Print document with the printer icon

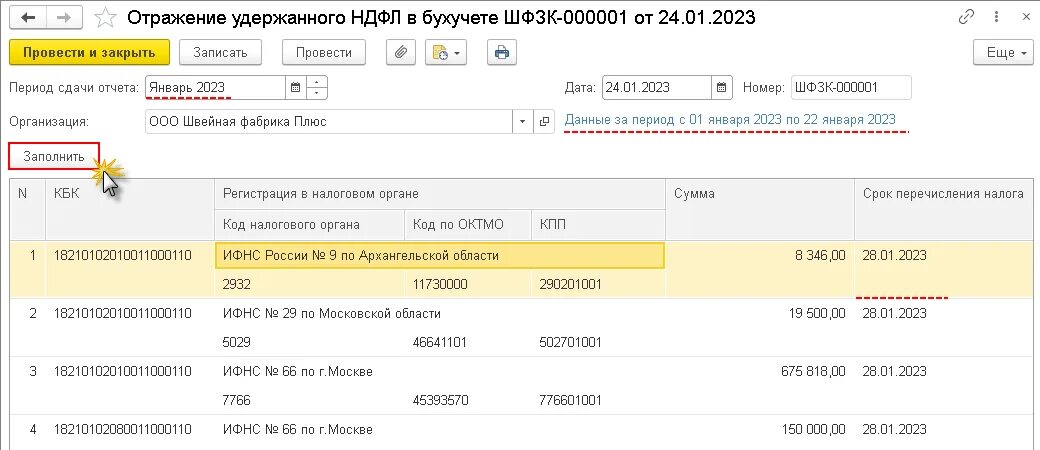click(501, 52)
